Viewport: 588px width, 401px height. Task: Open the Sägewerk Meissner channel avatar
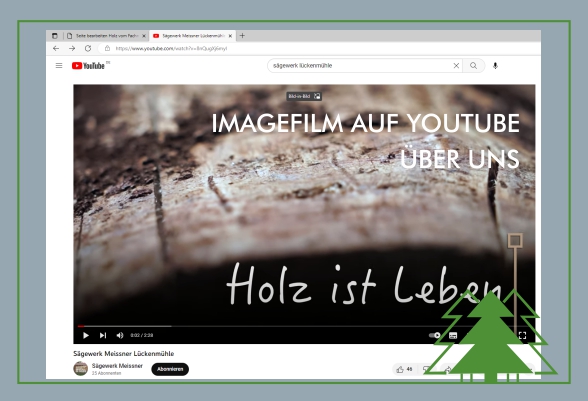(x=80, y=369)
